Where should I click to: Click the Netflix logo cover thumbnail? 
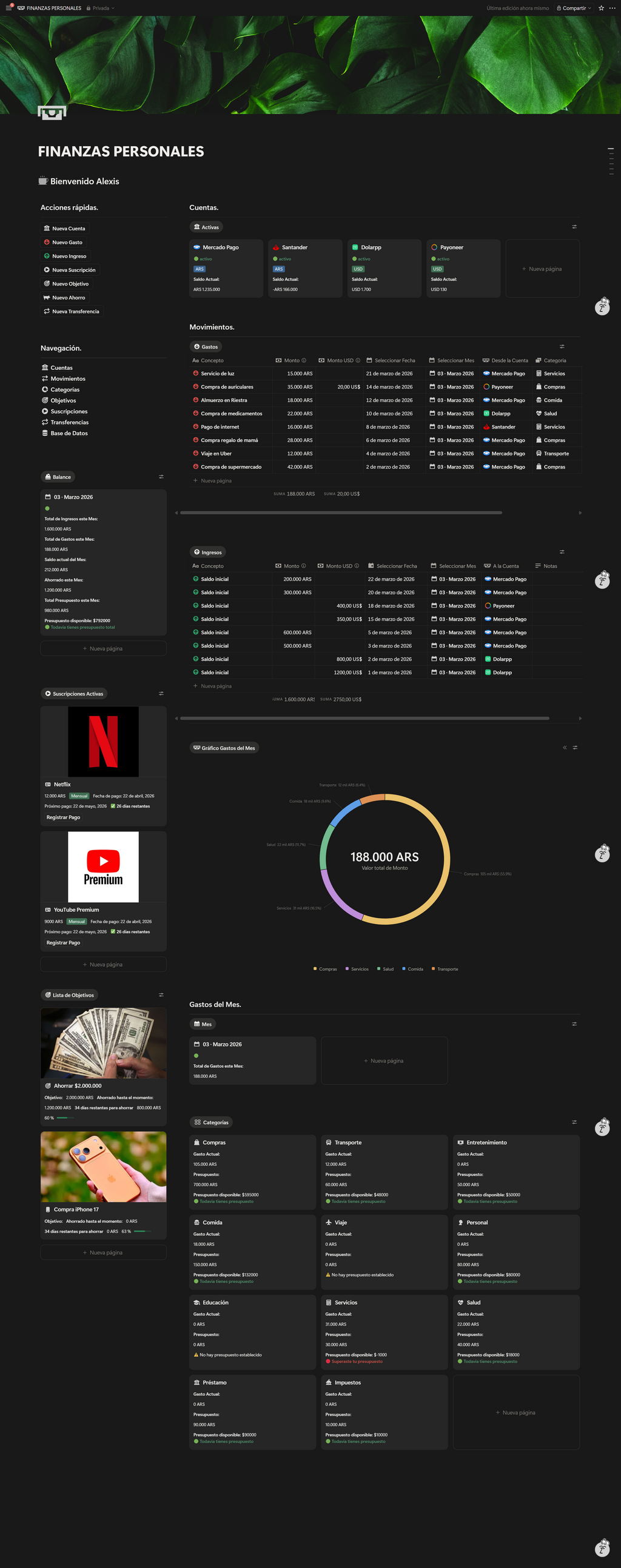[x=104, y=742]
